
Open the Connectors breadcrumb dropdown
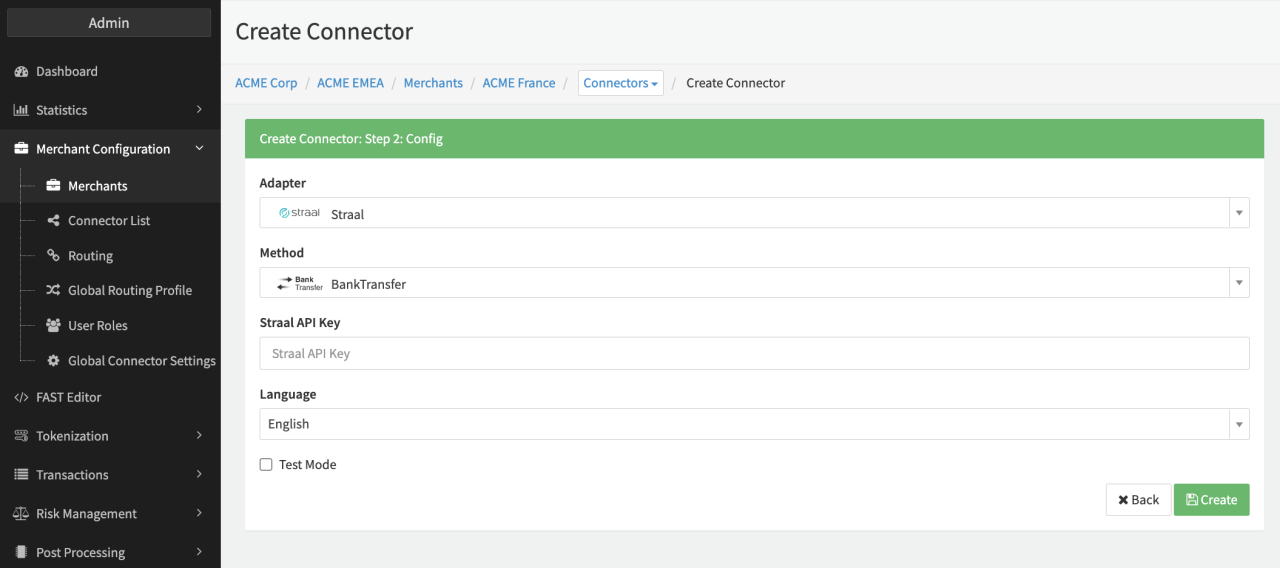(x=620, y=83)
